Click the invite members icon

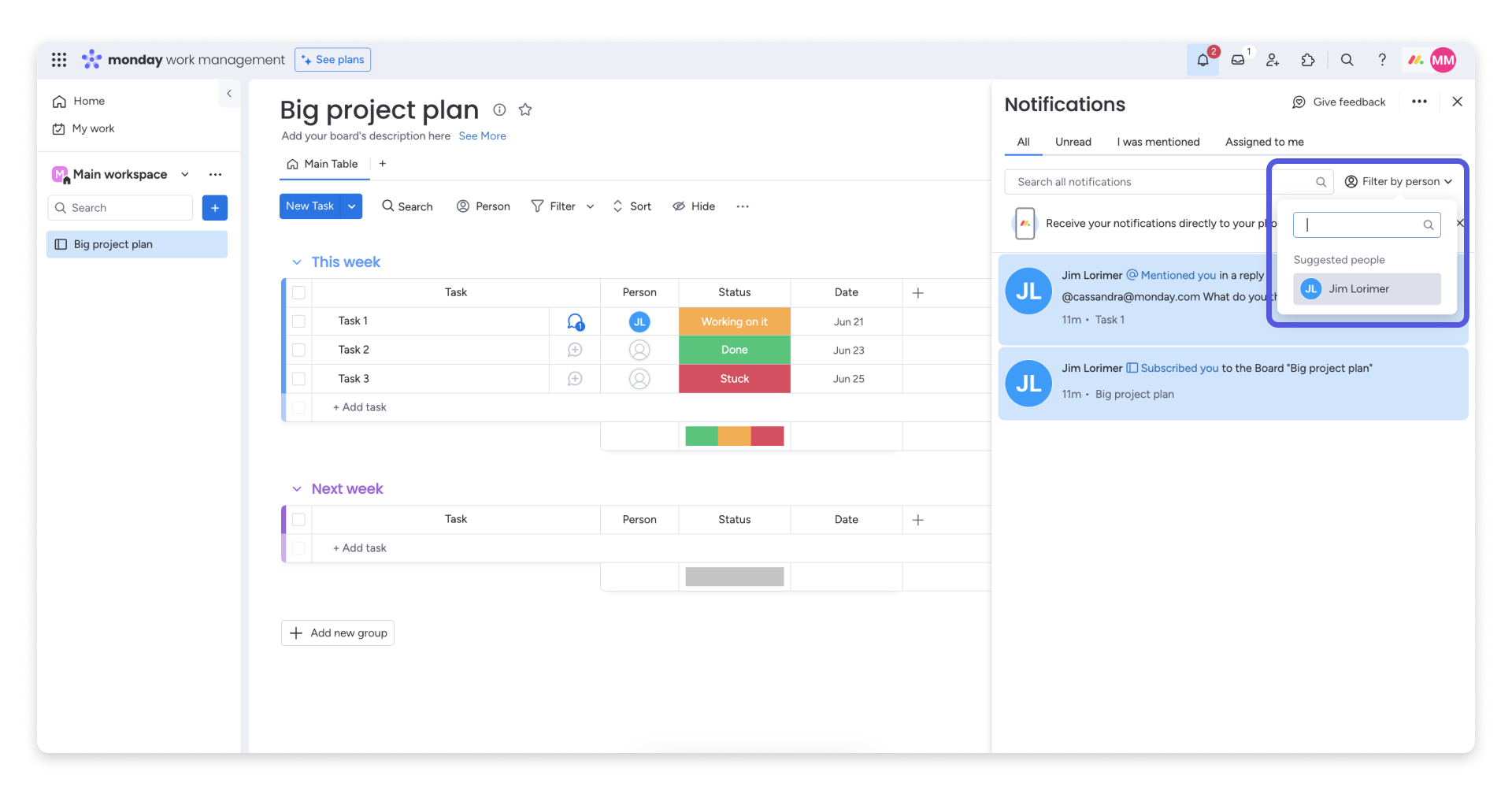point(1273,61)
